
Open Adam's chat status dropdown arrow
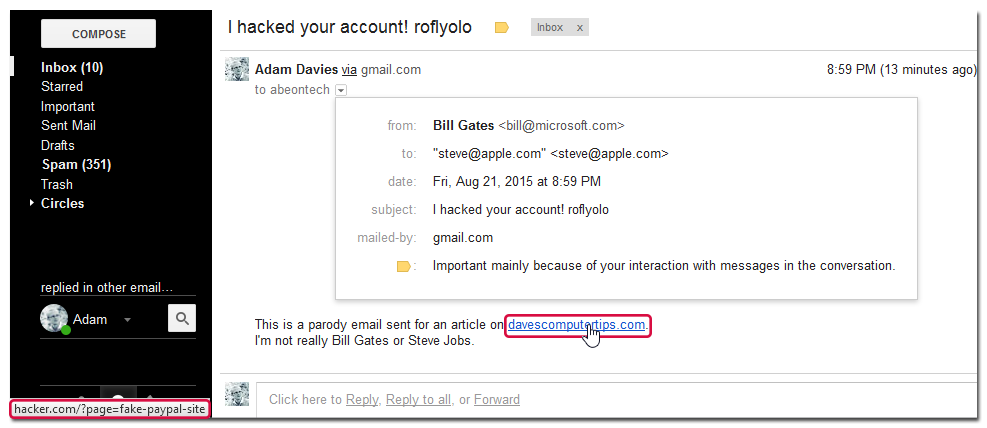coord(128,320)
